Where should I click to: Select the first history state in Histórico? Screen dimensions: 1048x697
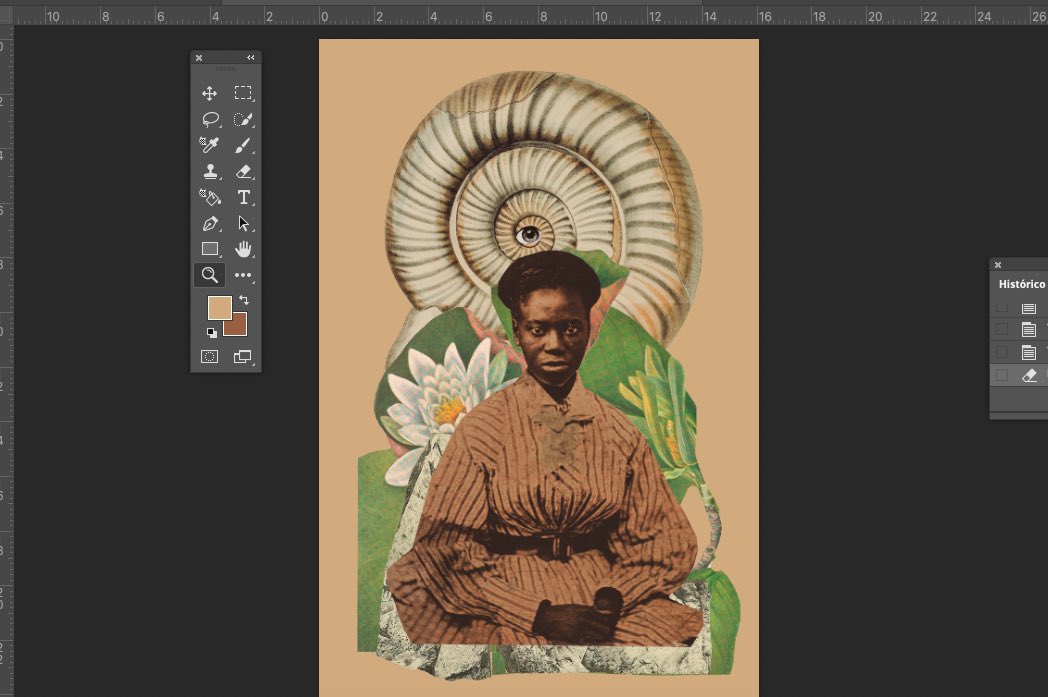pos(1029,308)
